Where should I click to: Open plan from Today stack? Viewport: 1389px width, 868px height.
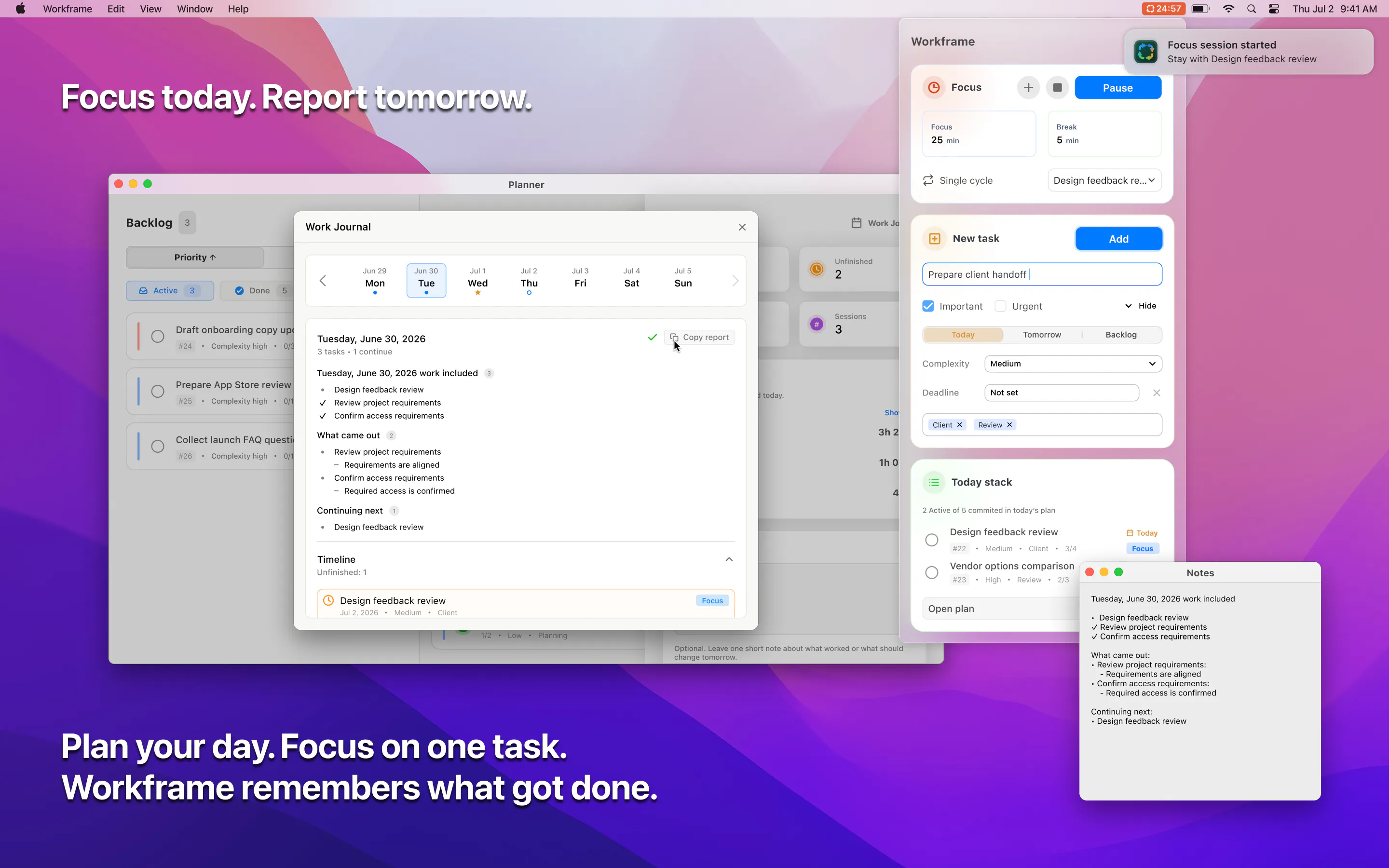click(x=1000, y=609)
